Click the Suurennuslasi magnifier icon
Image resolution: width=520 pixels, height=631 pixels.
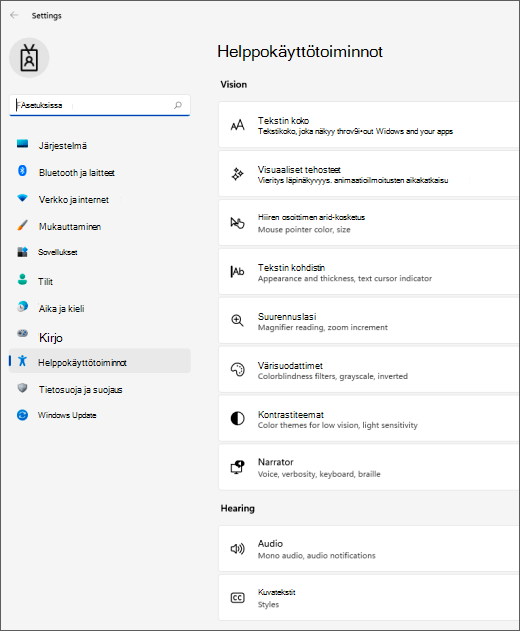tap(237, 321)
